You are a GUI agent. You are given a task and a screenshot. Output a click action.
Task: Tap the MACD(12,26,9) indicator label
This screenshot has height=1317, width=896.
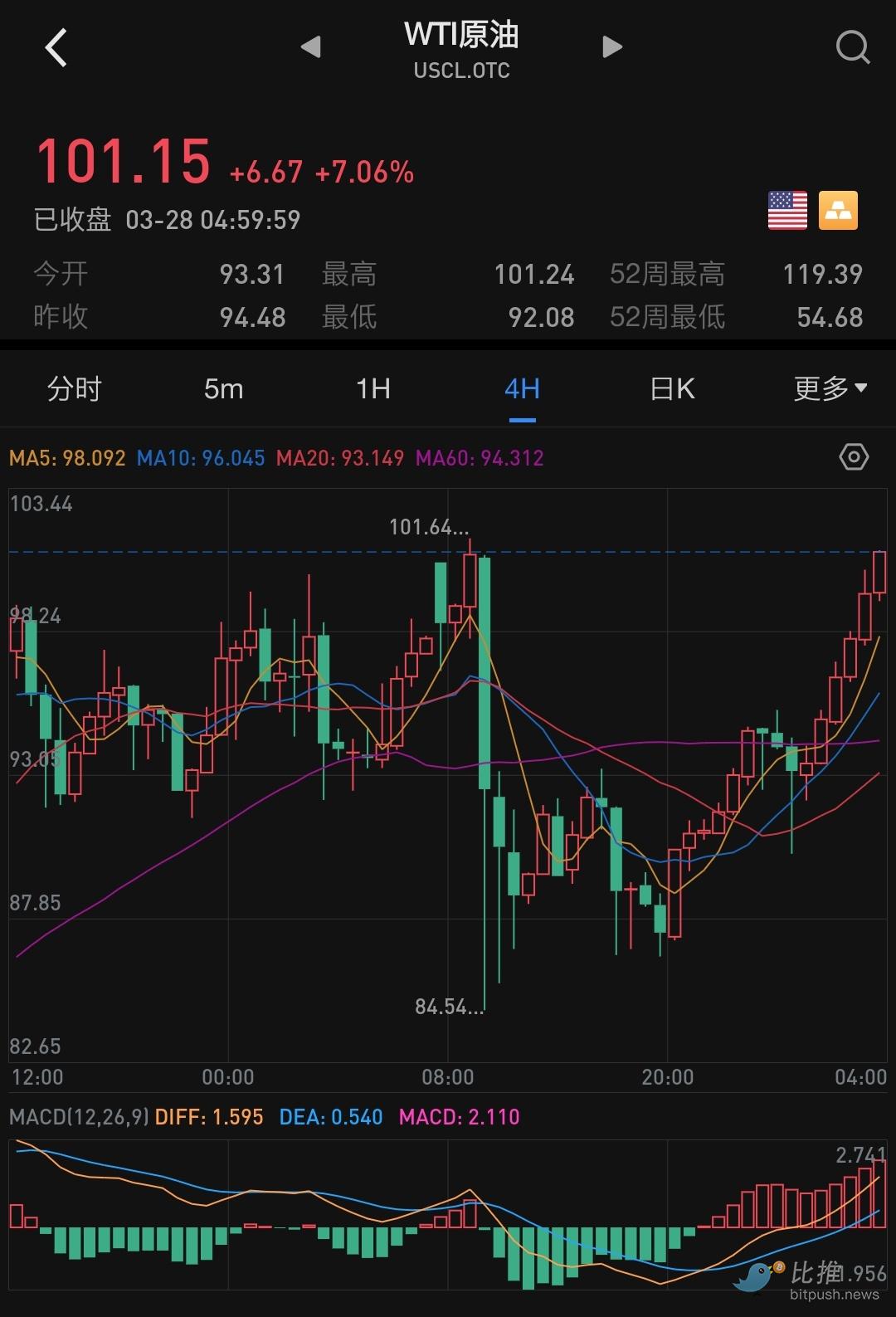(79, 1117)
